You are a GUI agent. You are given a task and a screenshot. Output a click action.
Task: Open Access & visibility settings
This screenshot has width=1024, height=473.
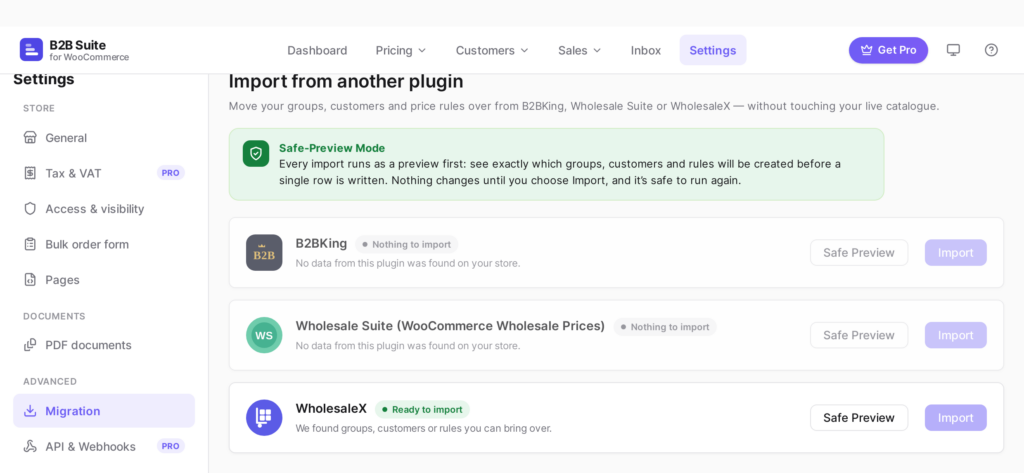[104, 208]
